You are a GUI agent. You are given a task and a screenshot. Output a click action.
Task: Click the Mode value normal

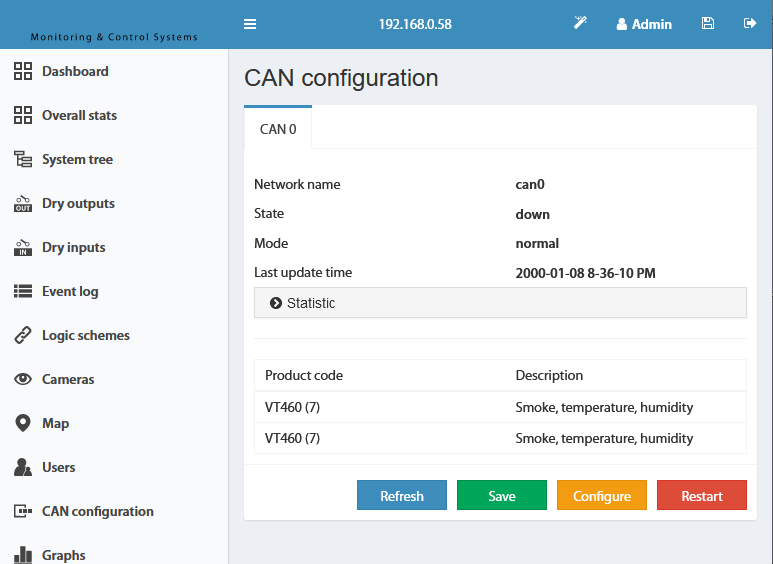click(537, 244)
